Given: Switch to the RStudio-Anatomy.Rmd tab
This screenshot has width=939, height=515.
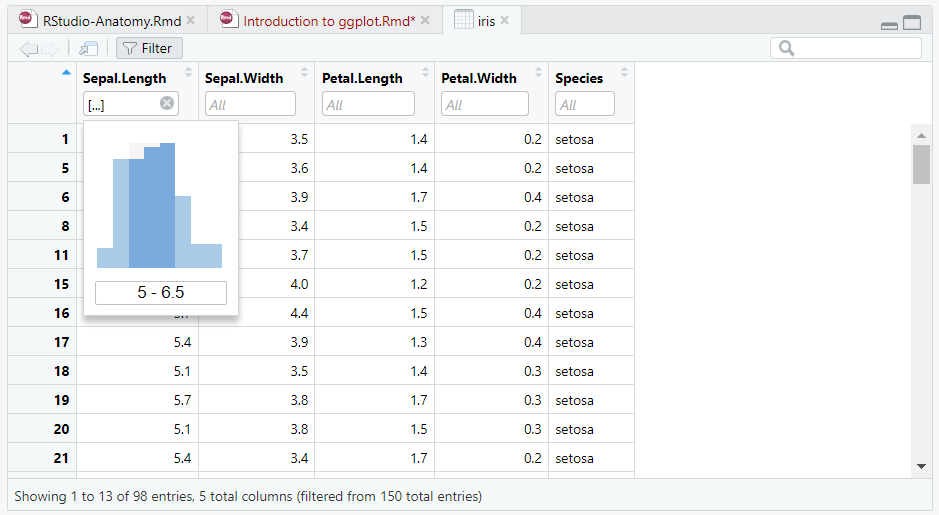Looking at the screenshot, I should (110, 20).
